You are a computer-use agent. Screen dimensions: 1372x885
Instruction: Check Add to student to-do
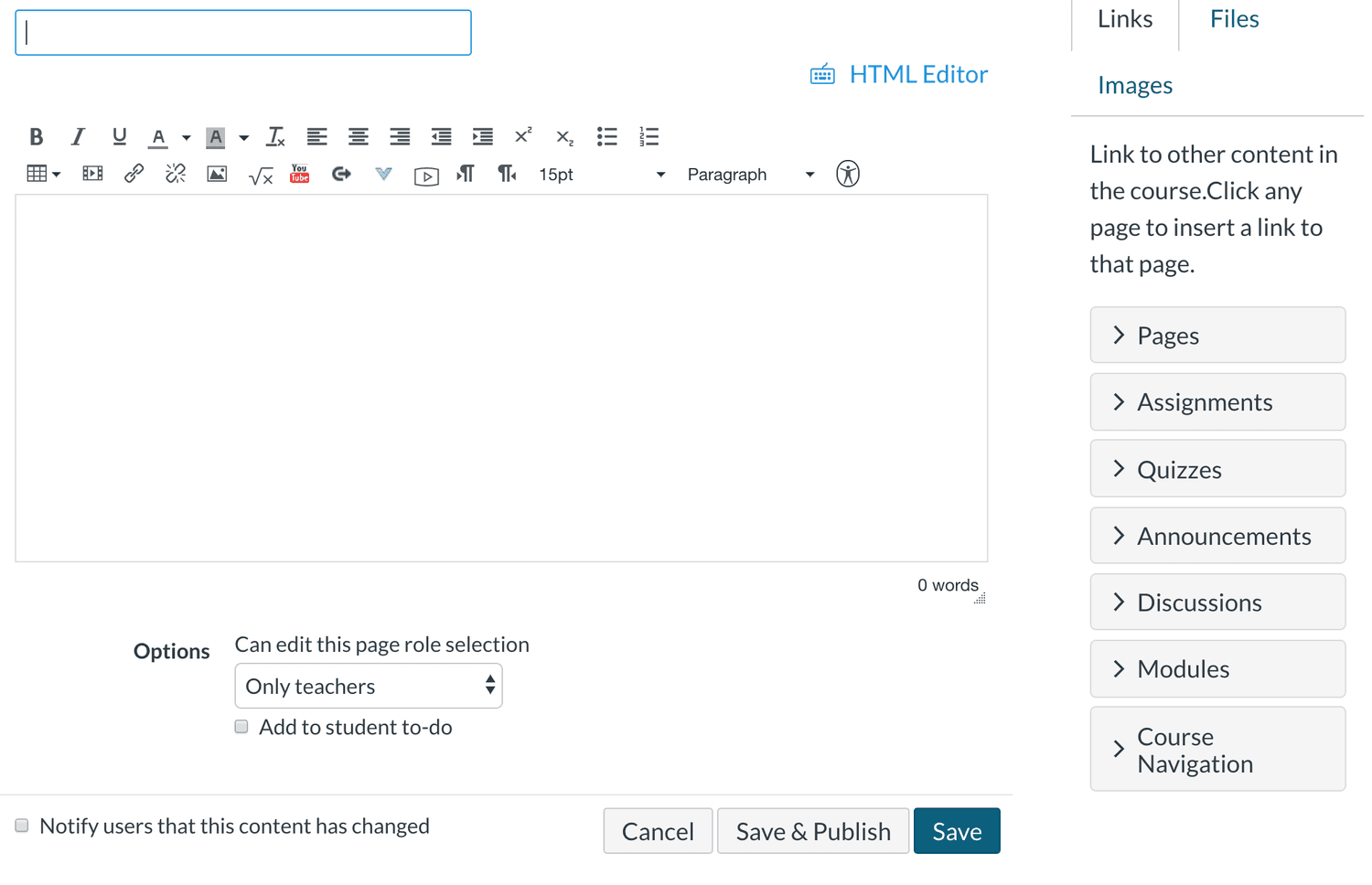click(x=241, y=727)
